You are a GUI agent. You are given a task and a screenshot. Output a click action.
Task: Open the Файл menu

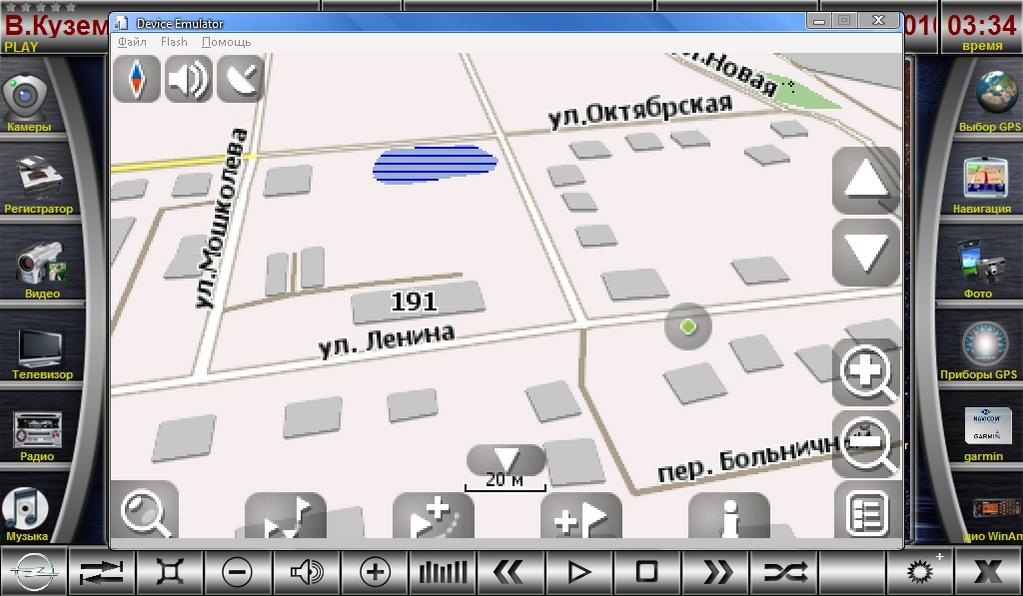132,42
